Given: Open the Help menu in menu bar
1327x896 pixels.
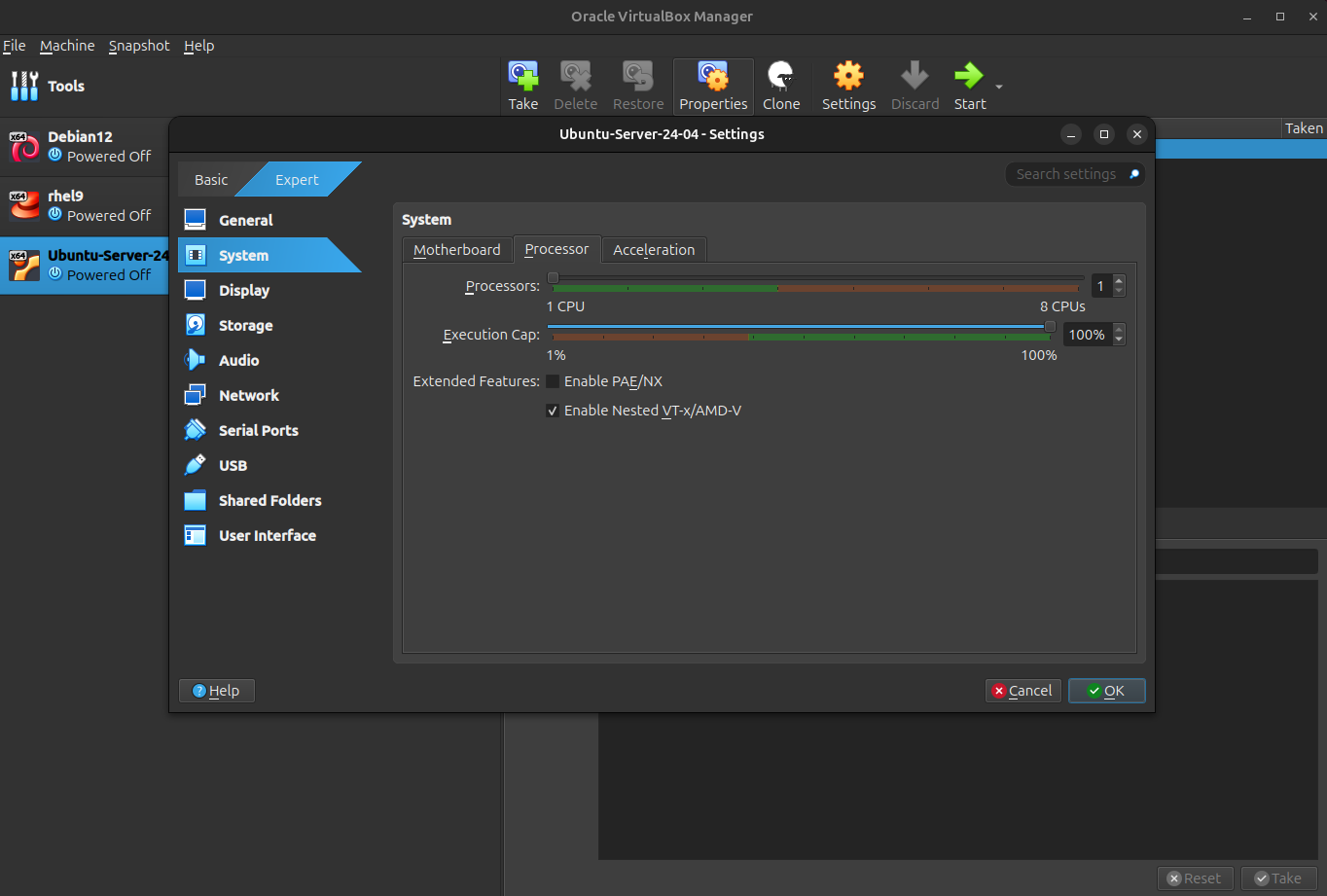Looking at the screenshot, I should (x=198, y=46).
